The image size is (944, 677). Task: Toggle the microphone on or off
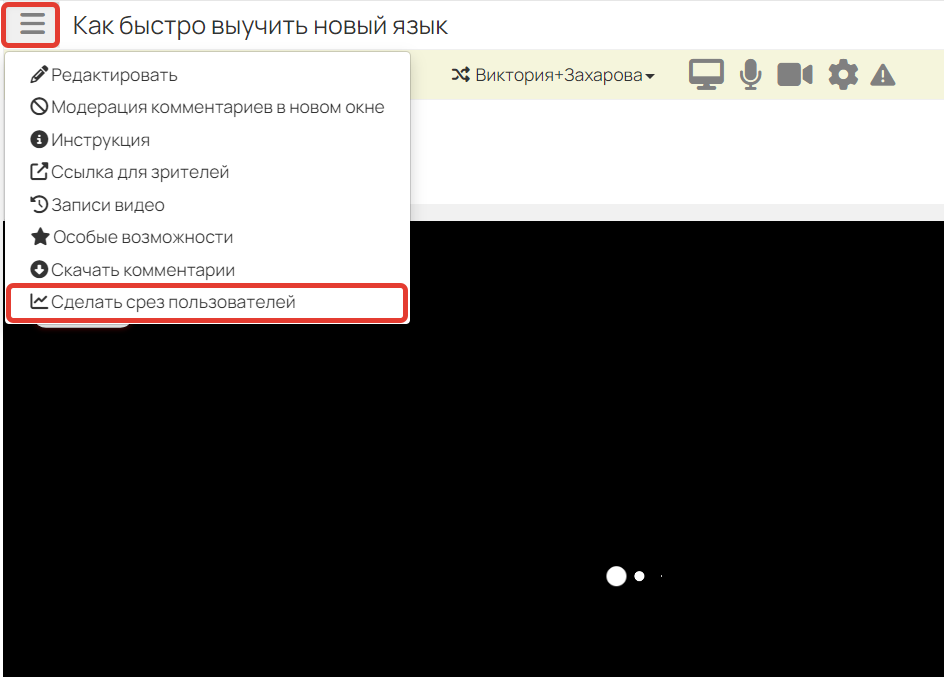(750, 75)
